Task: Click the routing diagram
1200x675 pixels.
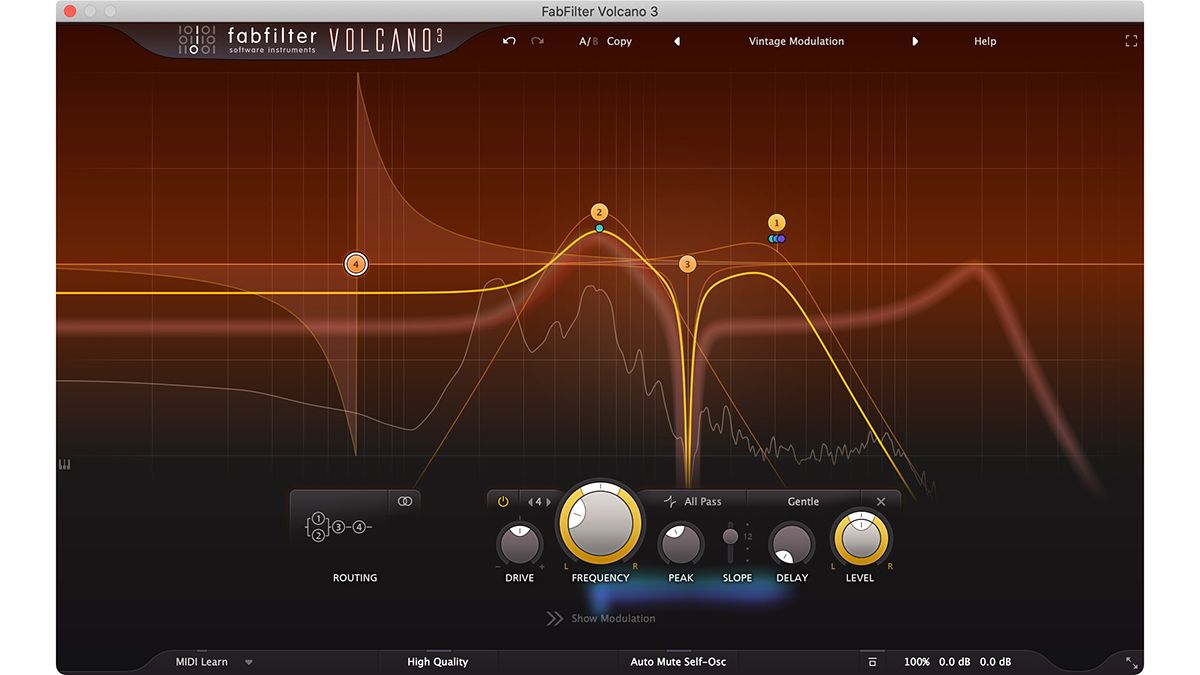Action: (x=339, y=526)
